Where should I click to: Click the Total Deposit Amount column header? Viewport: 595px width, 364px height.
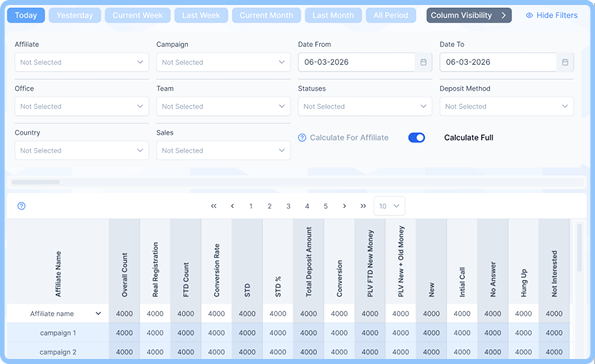click(309, 262)
